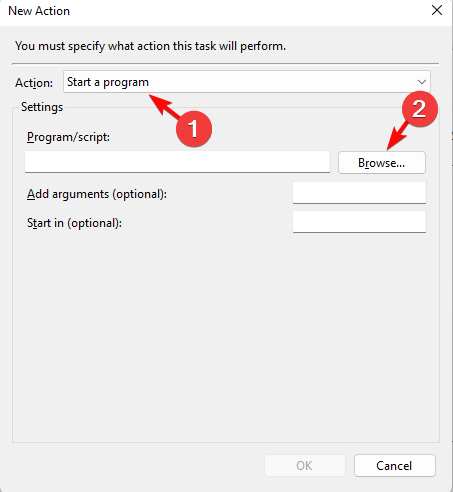Click the chevron arrow of the Action dropdown

(x=422, y=82)
